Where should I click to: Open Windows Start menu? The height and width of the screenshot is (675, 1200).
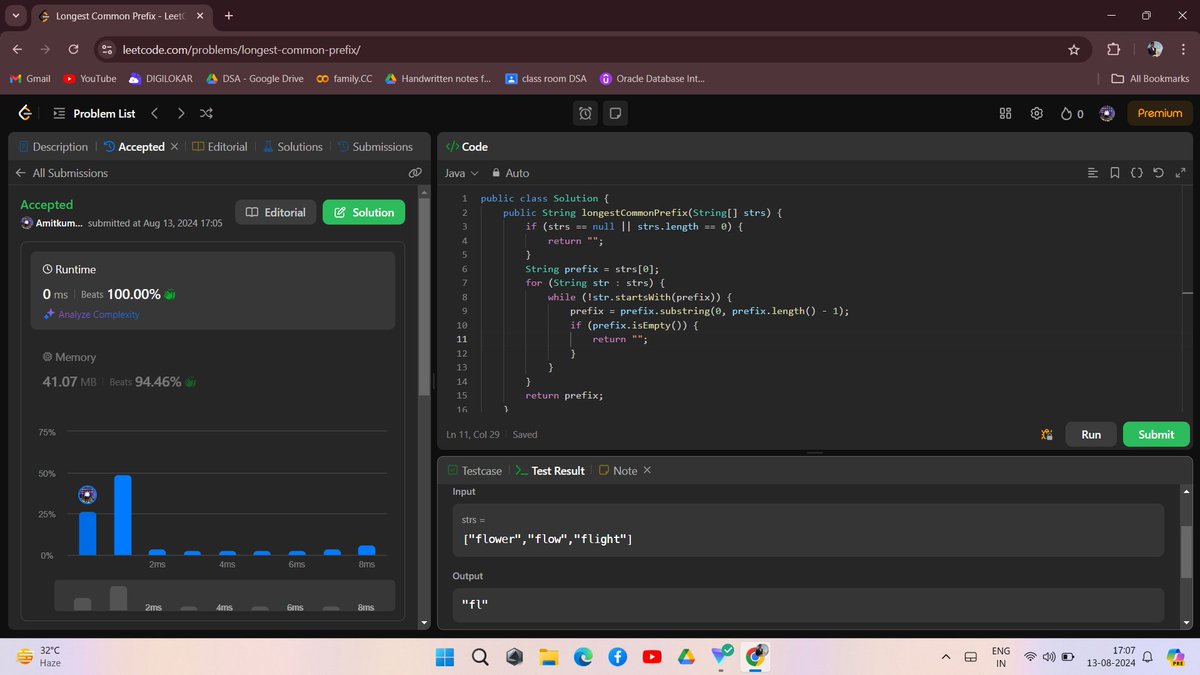(x=445, y=656)
